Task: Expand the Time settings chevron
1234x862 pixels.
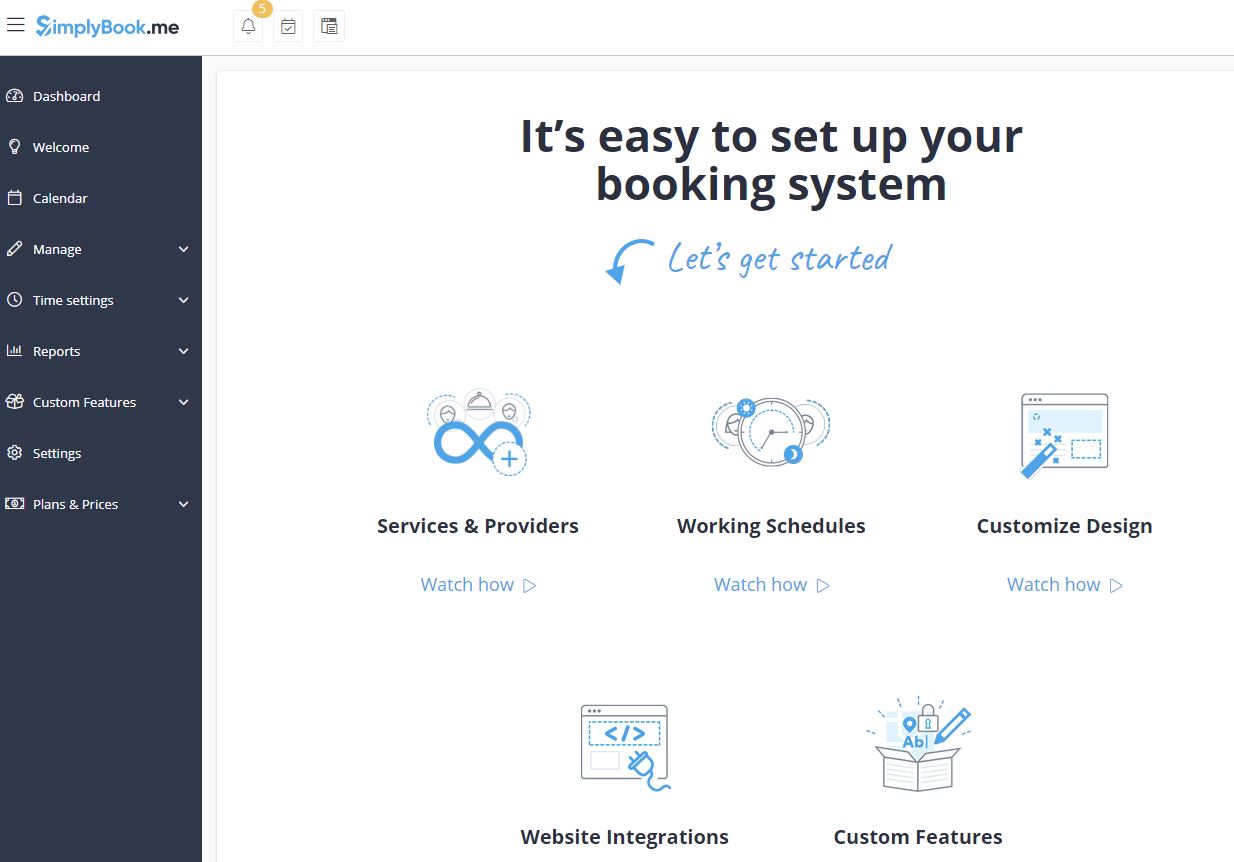Action: (x=183, y=300)
